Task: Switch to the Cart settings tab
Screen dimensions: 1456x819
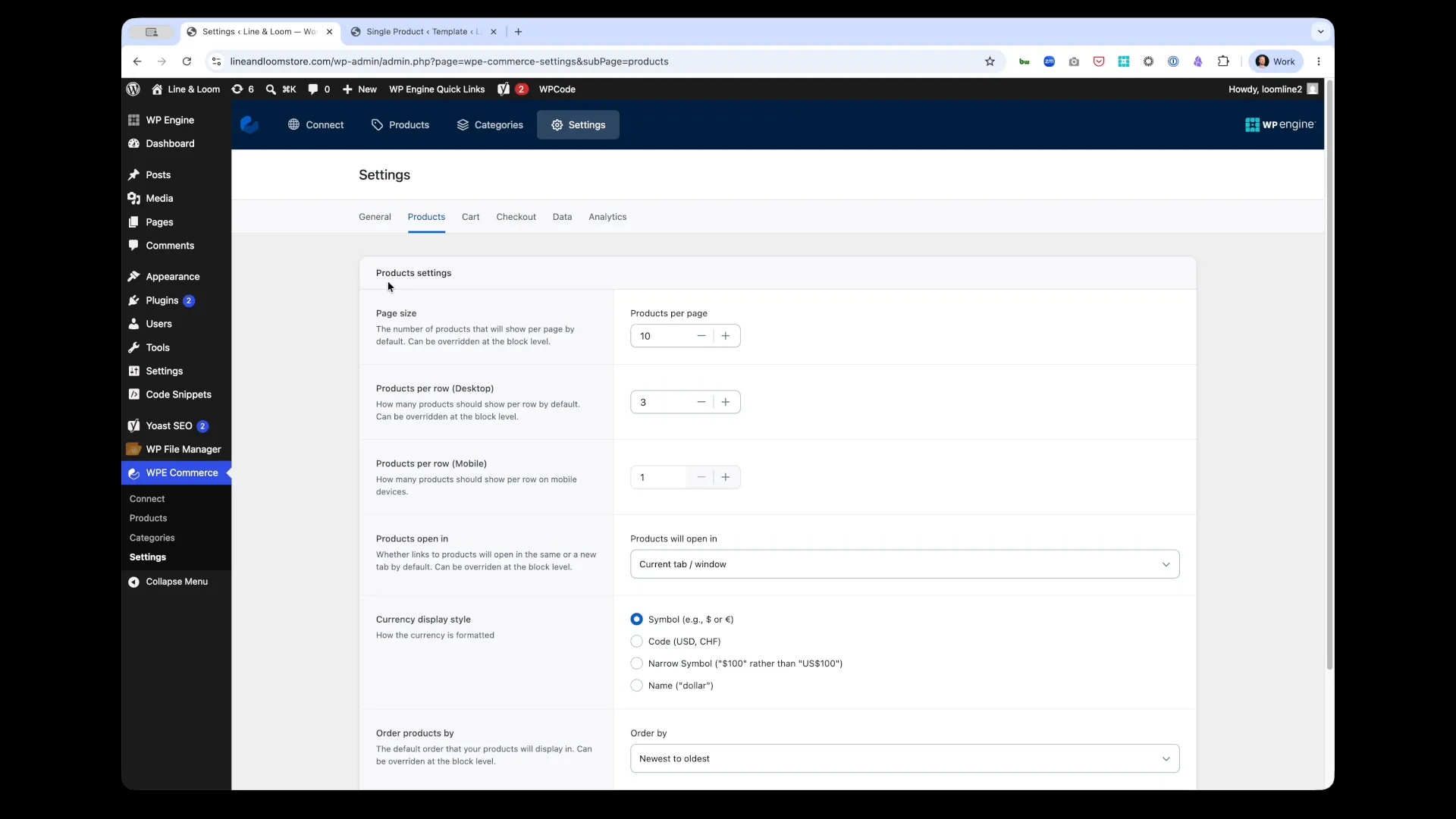Action: point(470,217)
